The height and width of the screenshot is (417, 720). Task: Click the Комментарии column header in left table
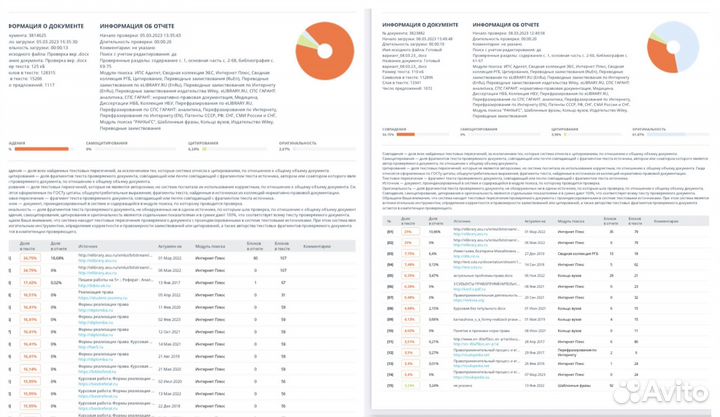(319, 244)
